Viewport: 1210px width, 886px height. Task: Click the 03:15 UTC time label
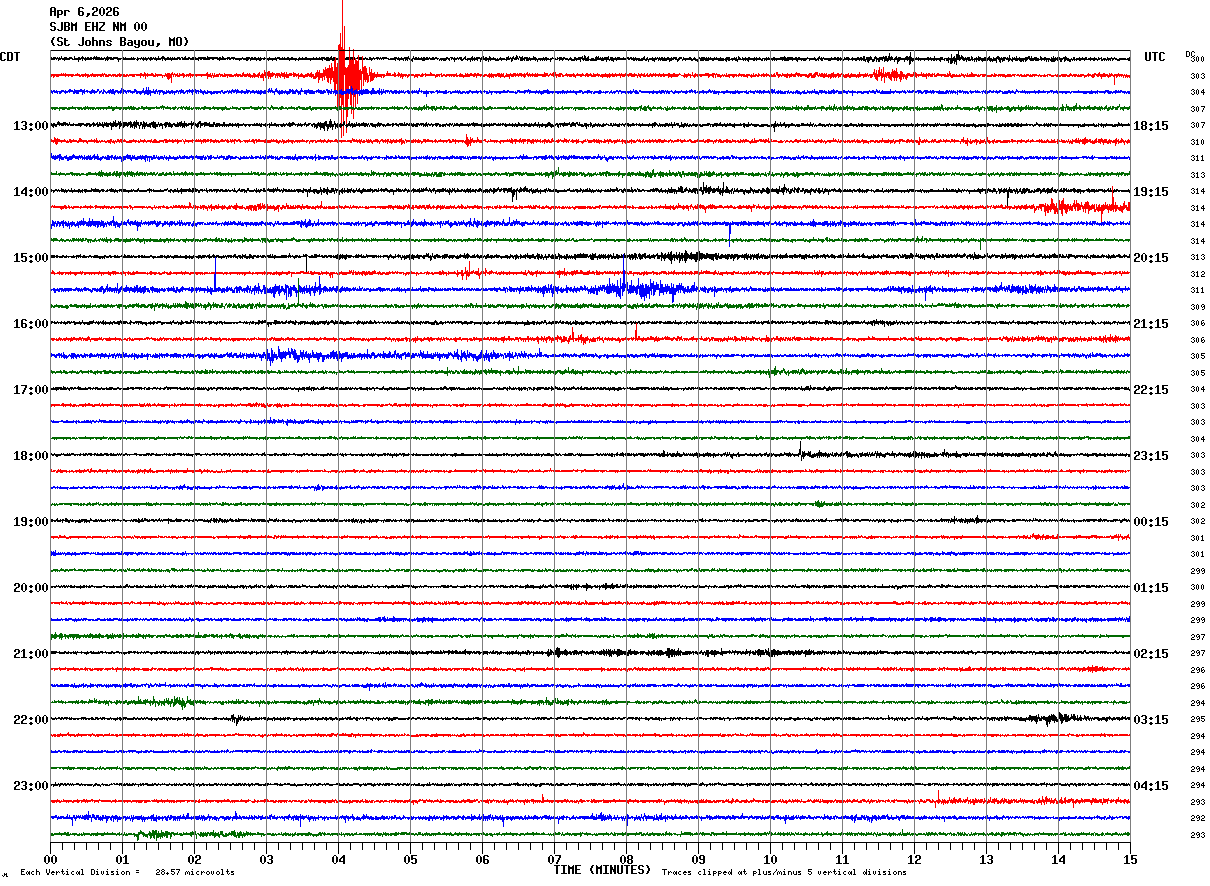[1150, 720]
